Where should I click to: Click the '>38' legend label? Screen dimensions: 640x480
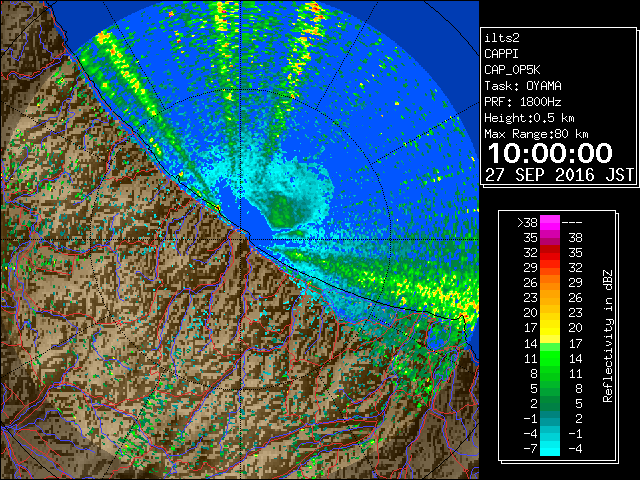click(527, 223)
